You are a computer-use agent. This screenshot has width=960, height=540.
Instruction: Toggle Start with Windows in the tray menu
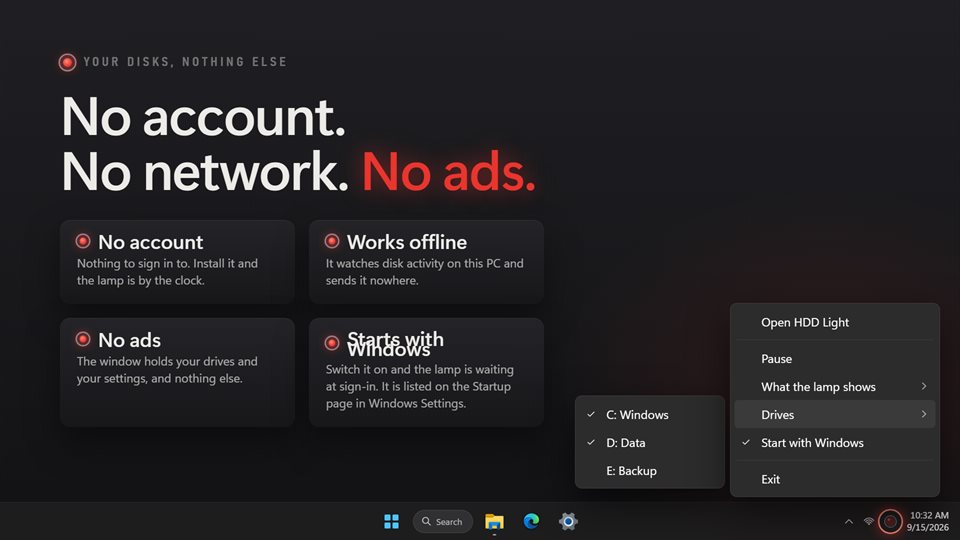[x=834, y=443]
